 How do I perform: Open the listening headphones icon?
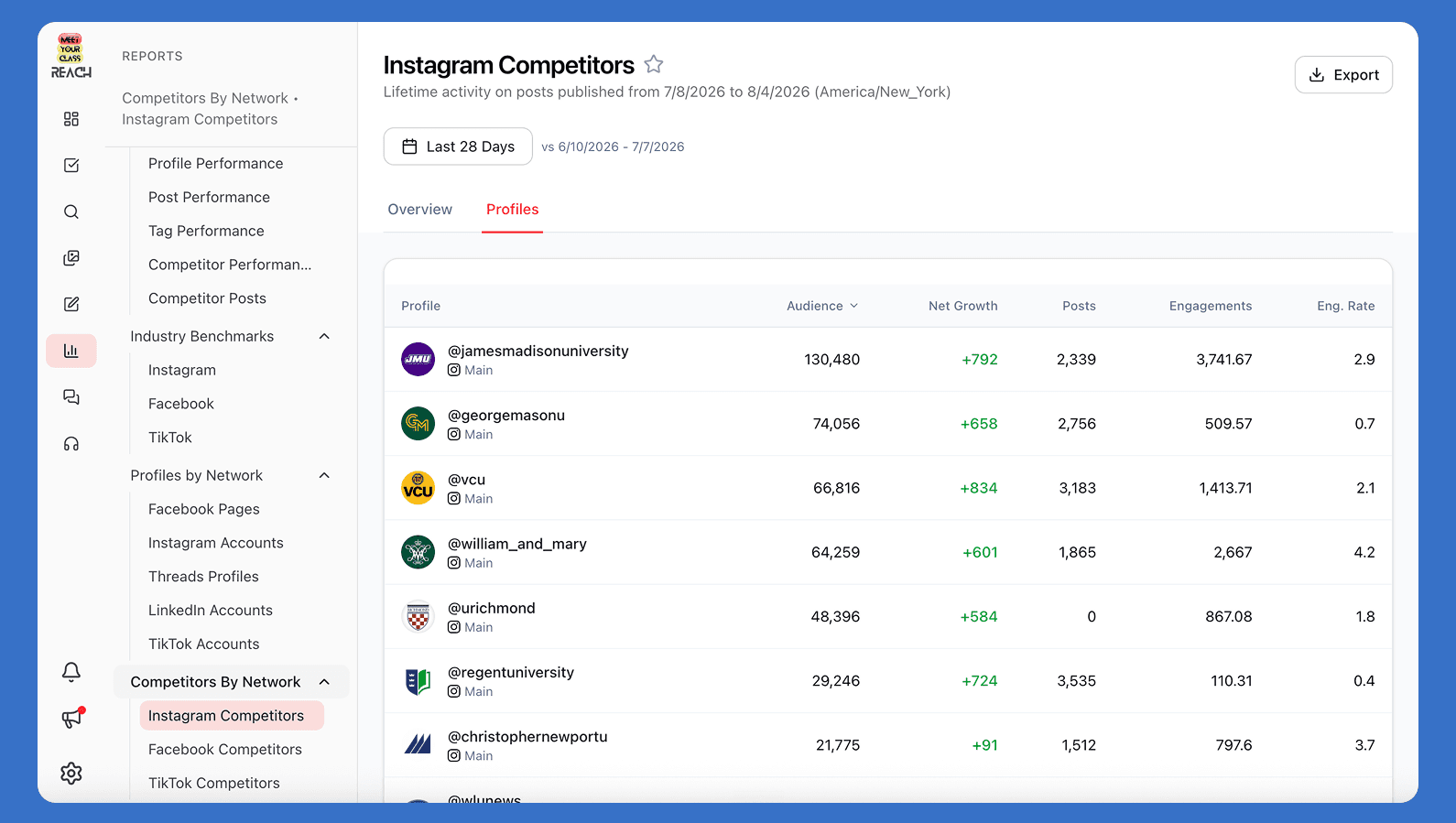pos(71,444)
